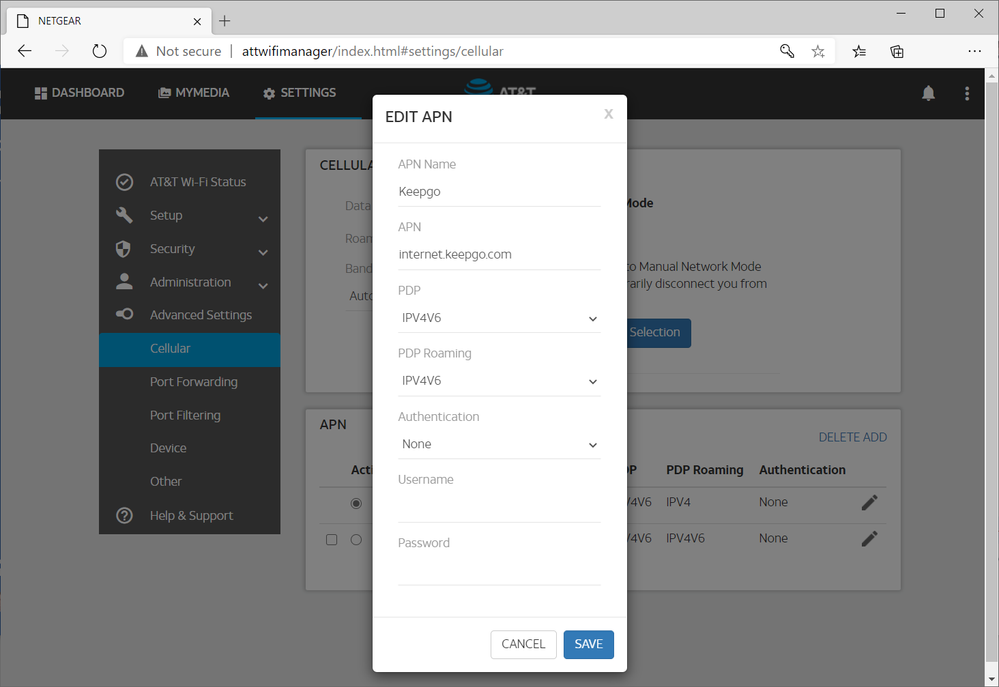Click the Settings gear icon

point(269,94)
